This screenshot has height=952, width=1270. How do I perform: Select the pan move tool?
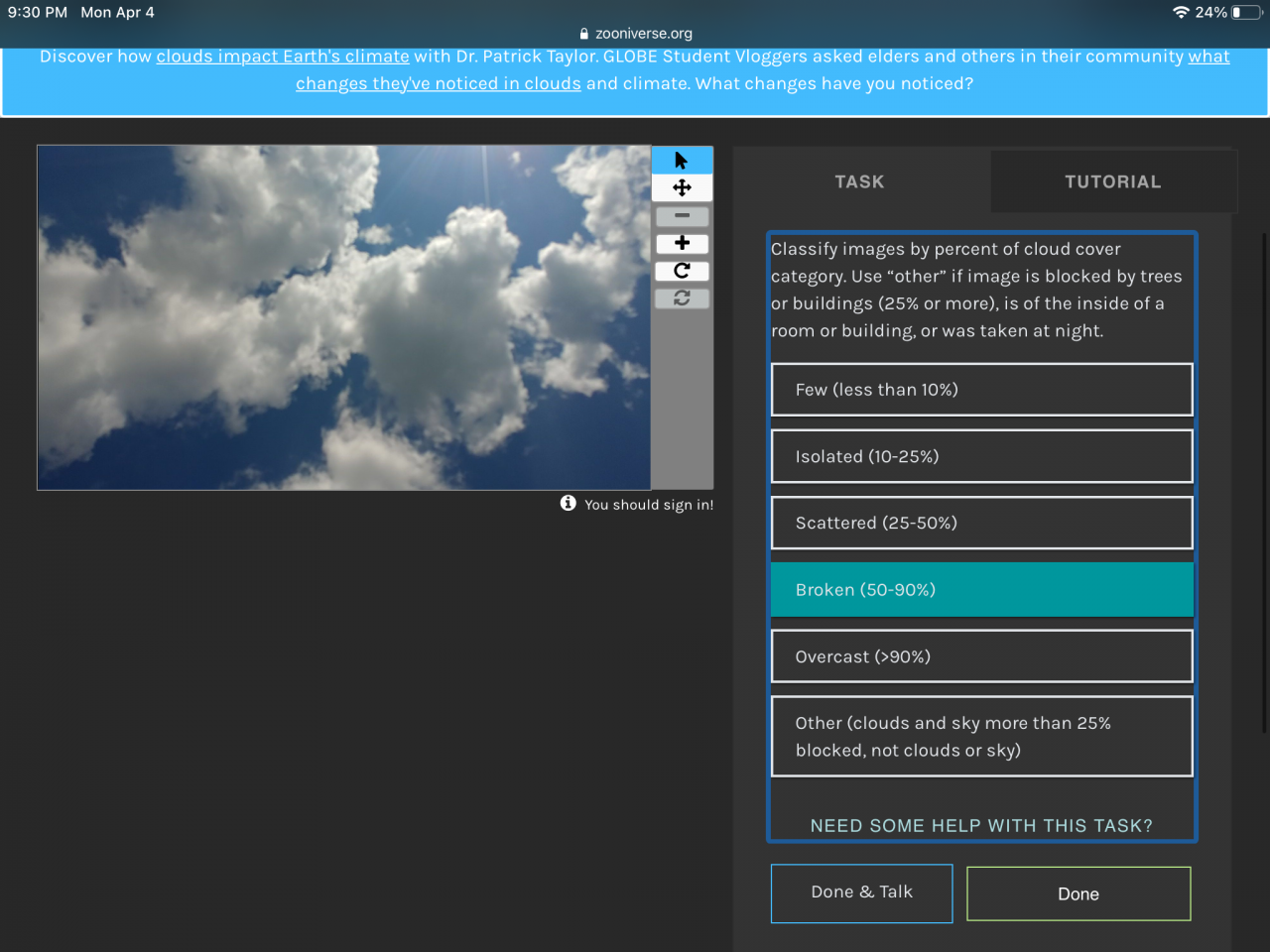coord(682,188)
